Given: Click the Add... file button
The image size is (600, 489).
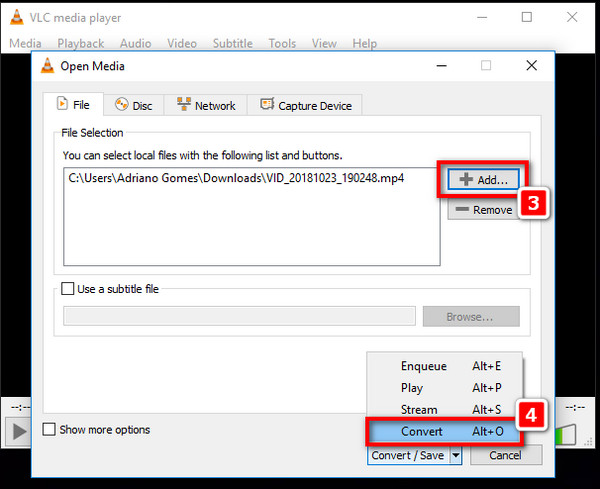Looking at the screenshot, I should (x=484, y=179).
